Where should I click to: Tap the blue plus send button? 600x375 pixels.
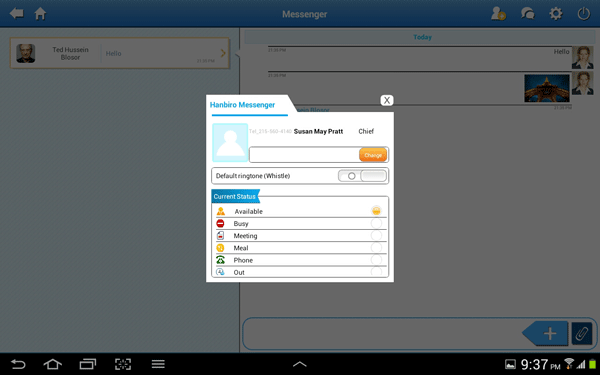tap(546, 333)
